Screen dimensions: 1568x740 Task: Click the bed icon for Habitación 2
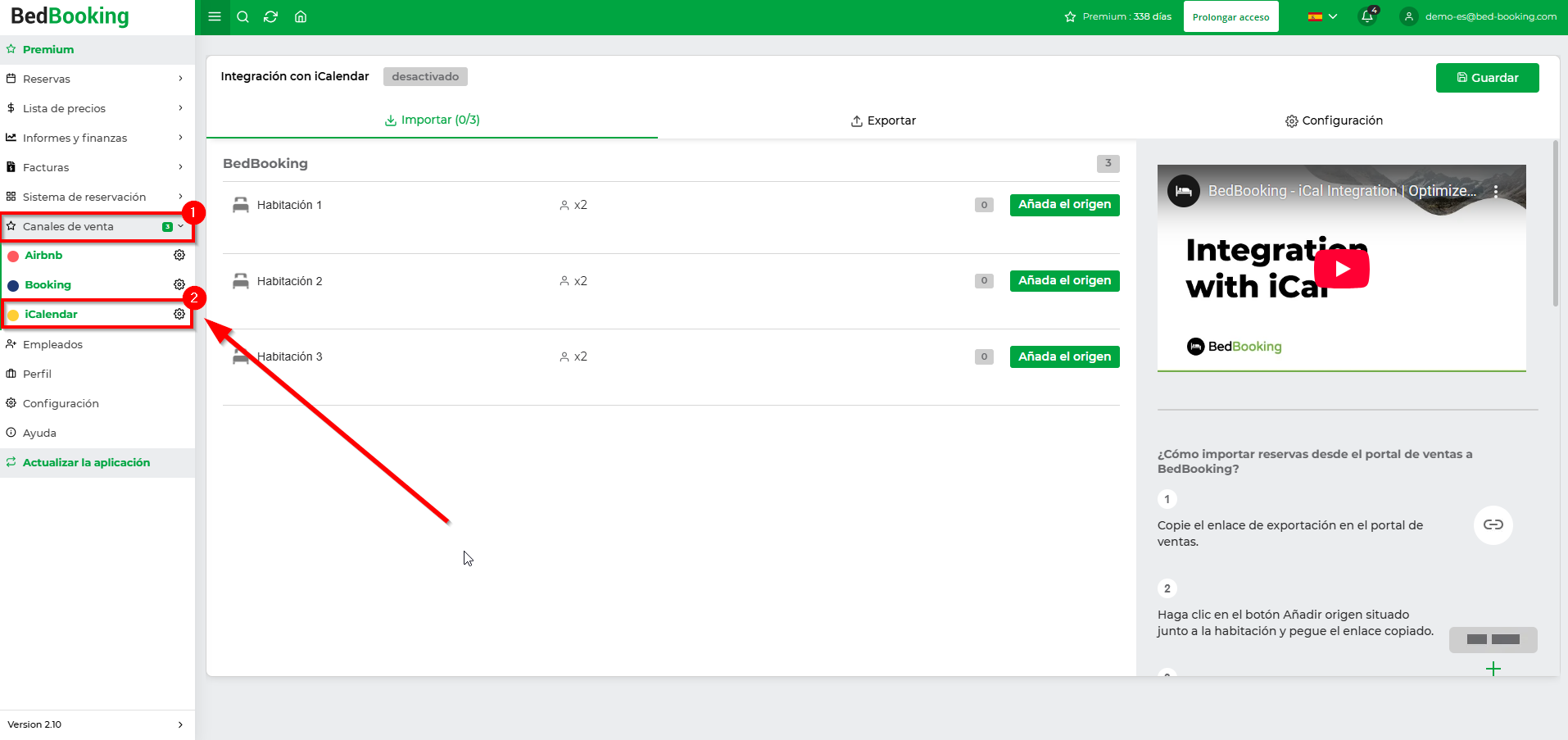[x=240, y=281]
